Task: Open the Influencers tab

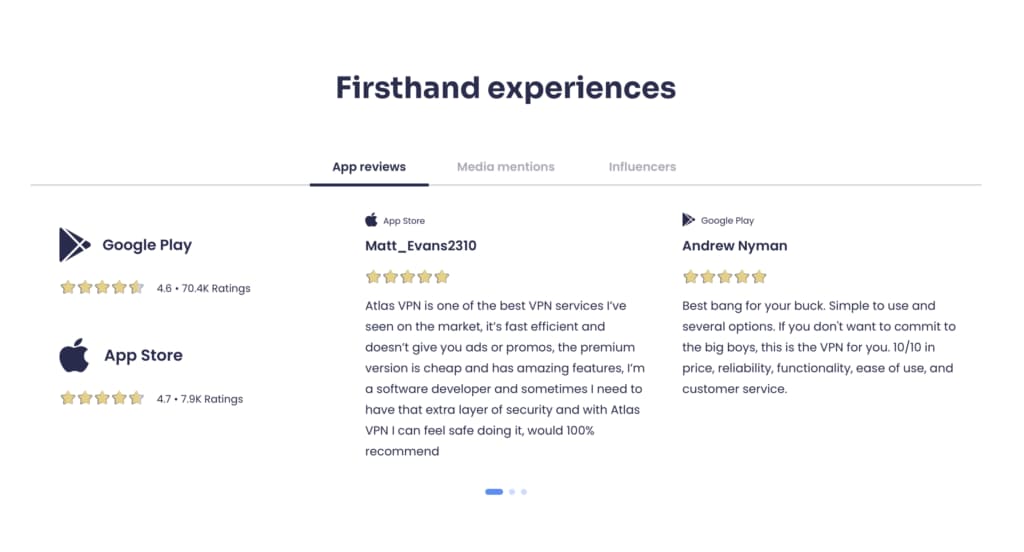Action: point(642,167)
